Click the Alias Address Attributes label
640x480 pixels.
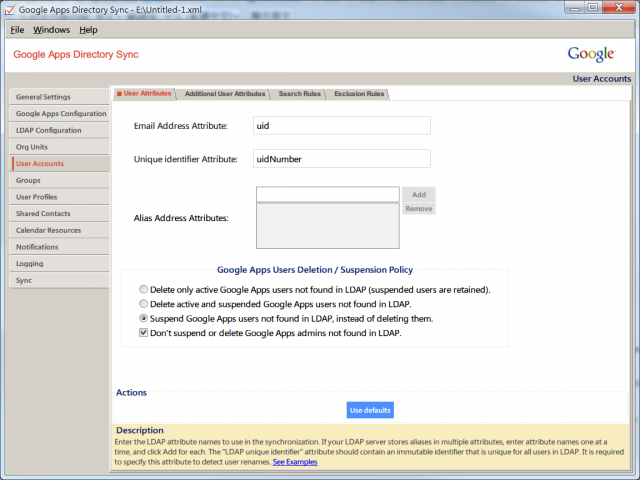coord(181,218)
